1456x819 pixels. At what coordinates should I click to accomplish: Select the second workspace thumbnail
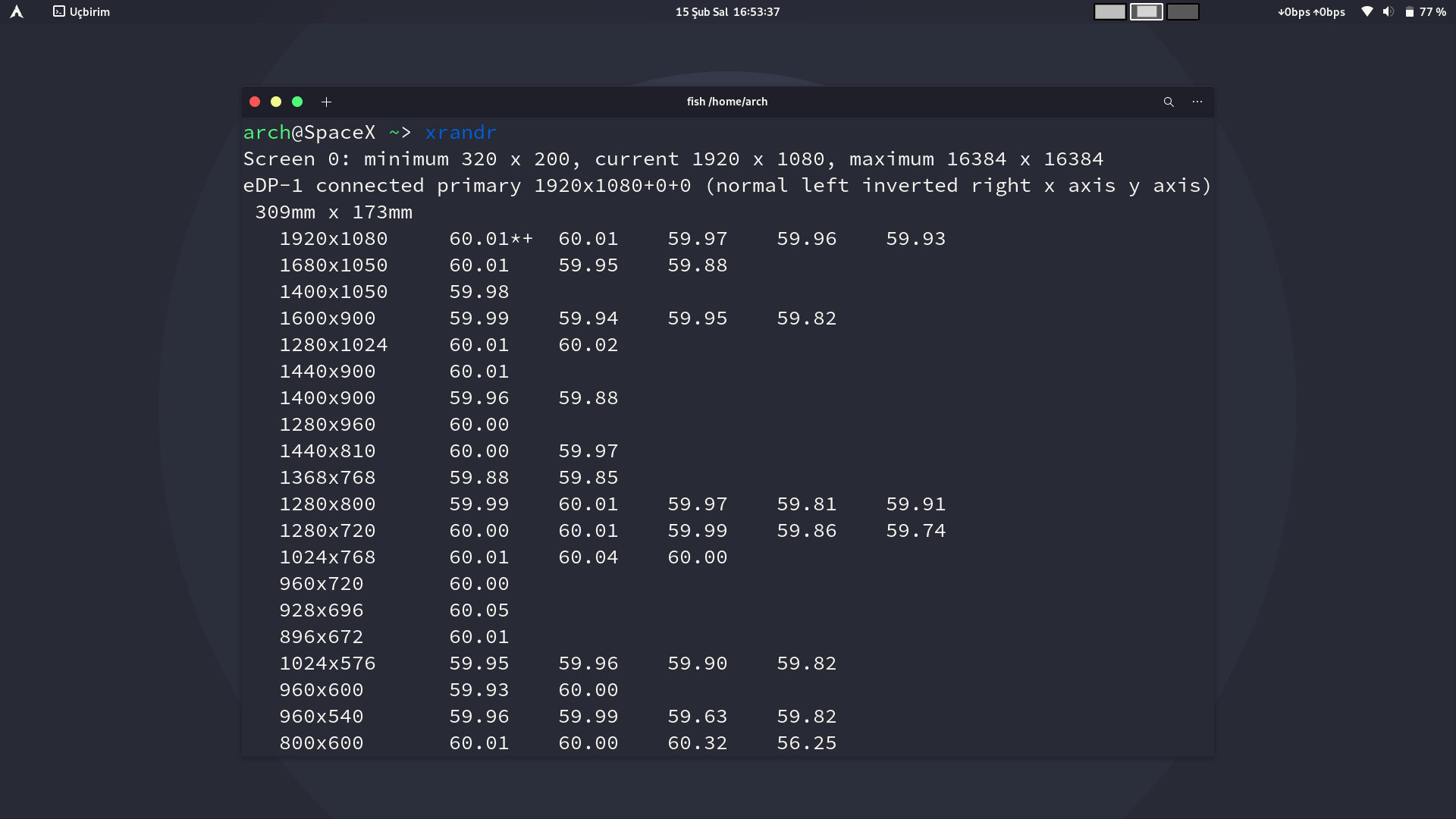coord(1146,11)
